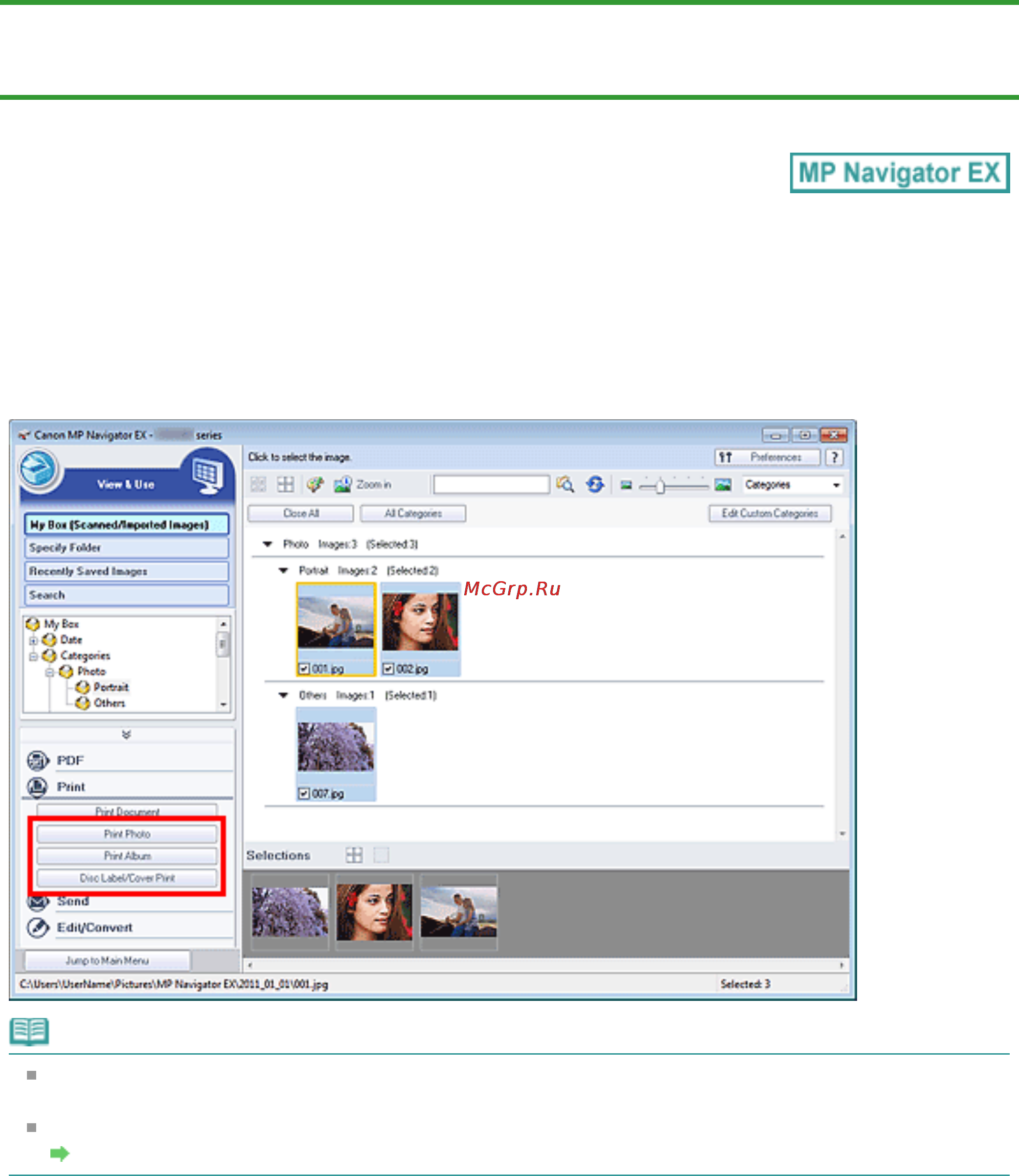
Task: Click the Selections strip scroll-right arrow
Action: (842, 965)
